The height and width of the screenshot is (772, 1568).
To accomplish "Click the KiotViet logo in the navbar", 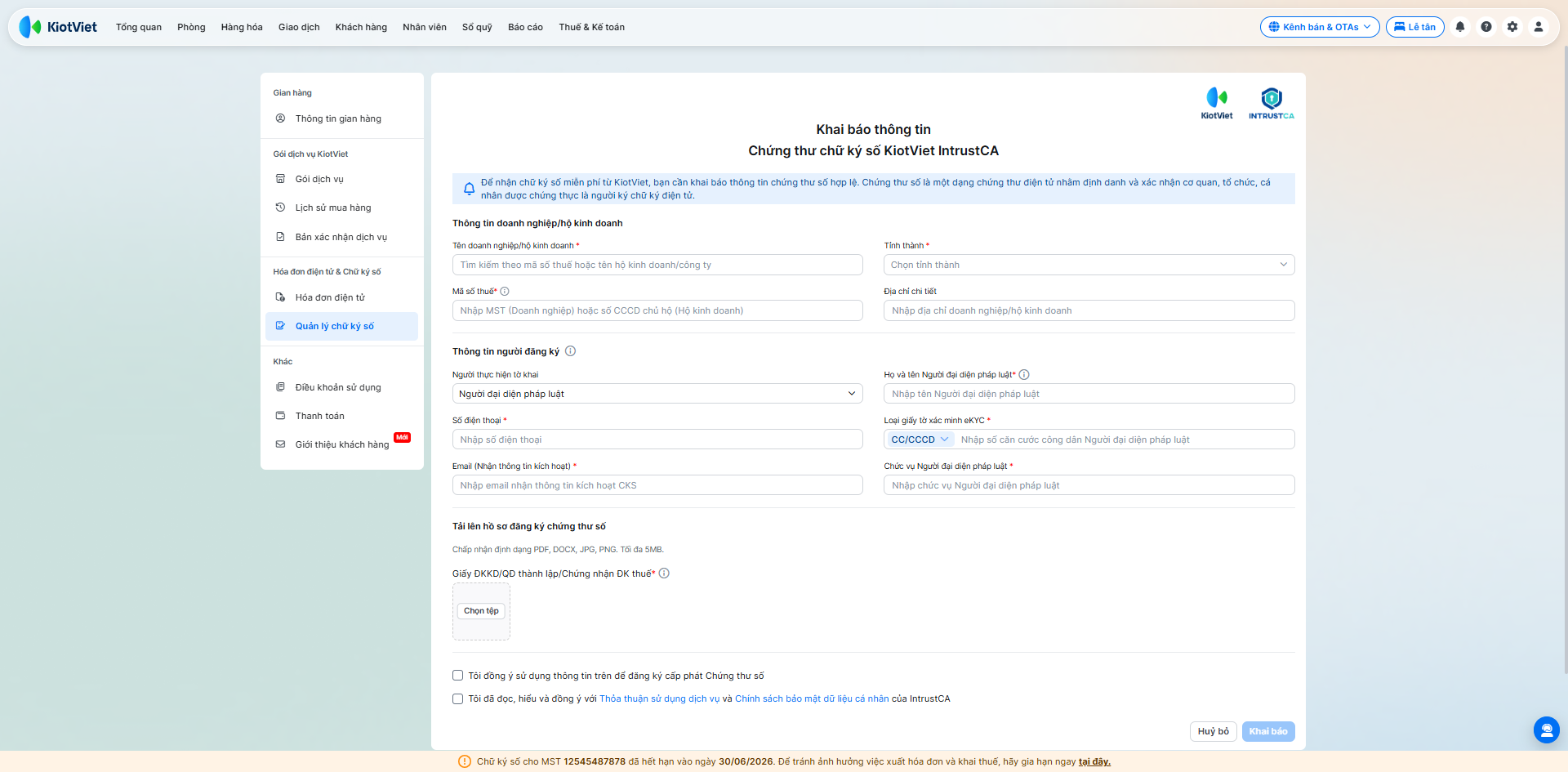I will tap(58, 27).
